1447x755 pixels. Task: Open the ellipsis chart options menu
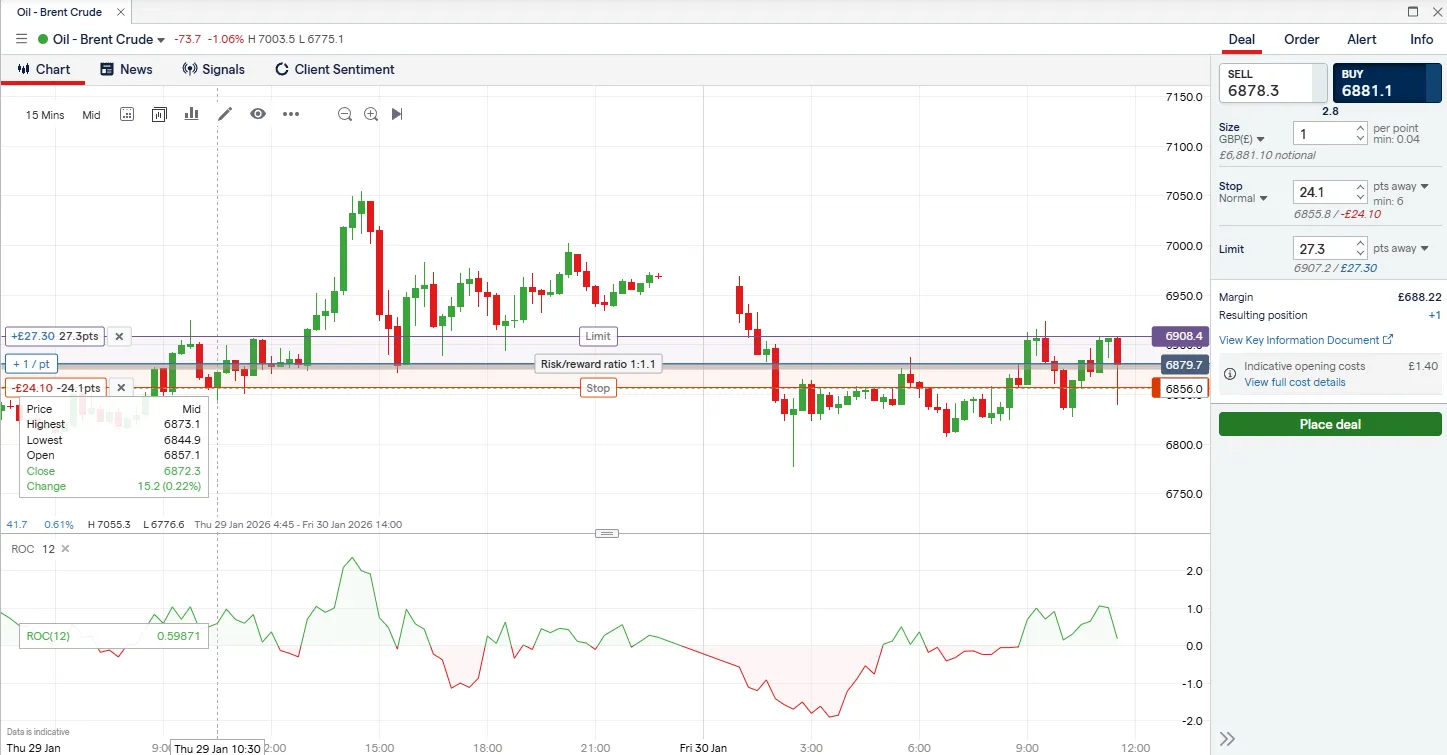point(291,114)
